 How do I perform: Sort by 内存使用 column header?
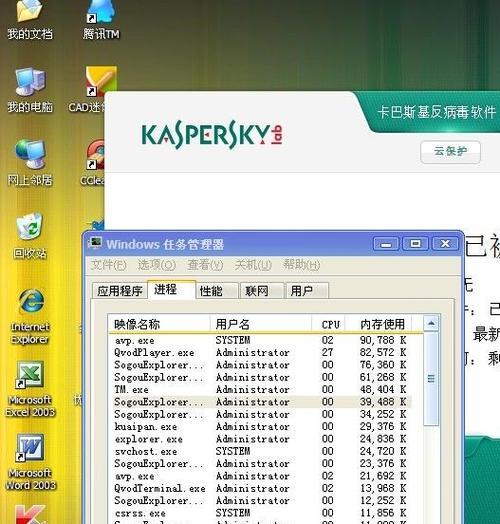click(378, 324)
